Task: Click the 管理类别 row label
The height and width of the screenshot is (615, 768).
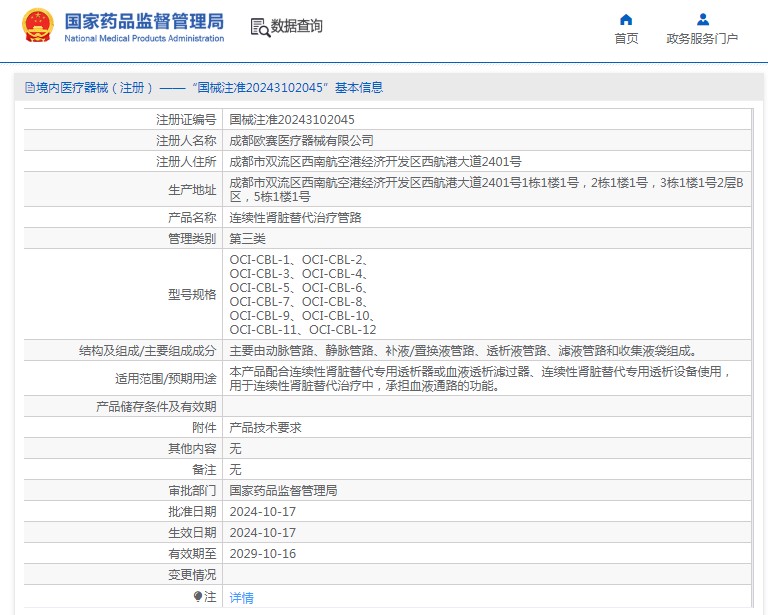Action: click(192, 238)
